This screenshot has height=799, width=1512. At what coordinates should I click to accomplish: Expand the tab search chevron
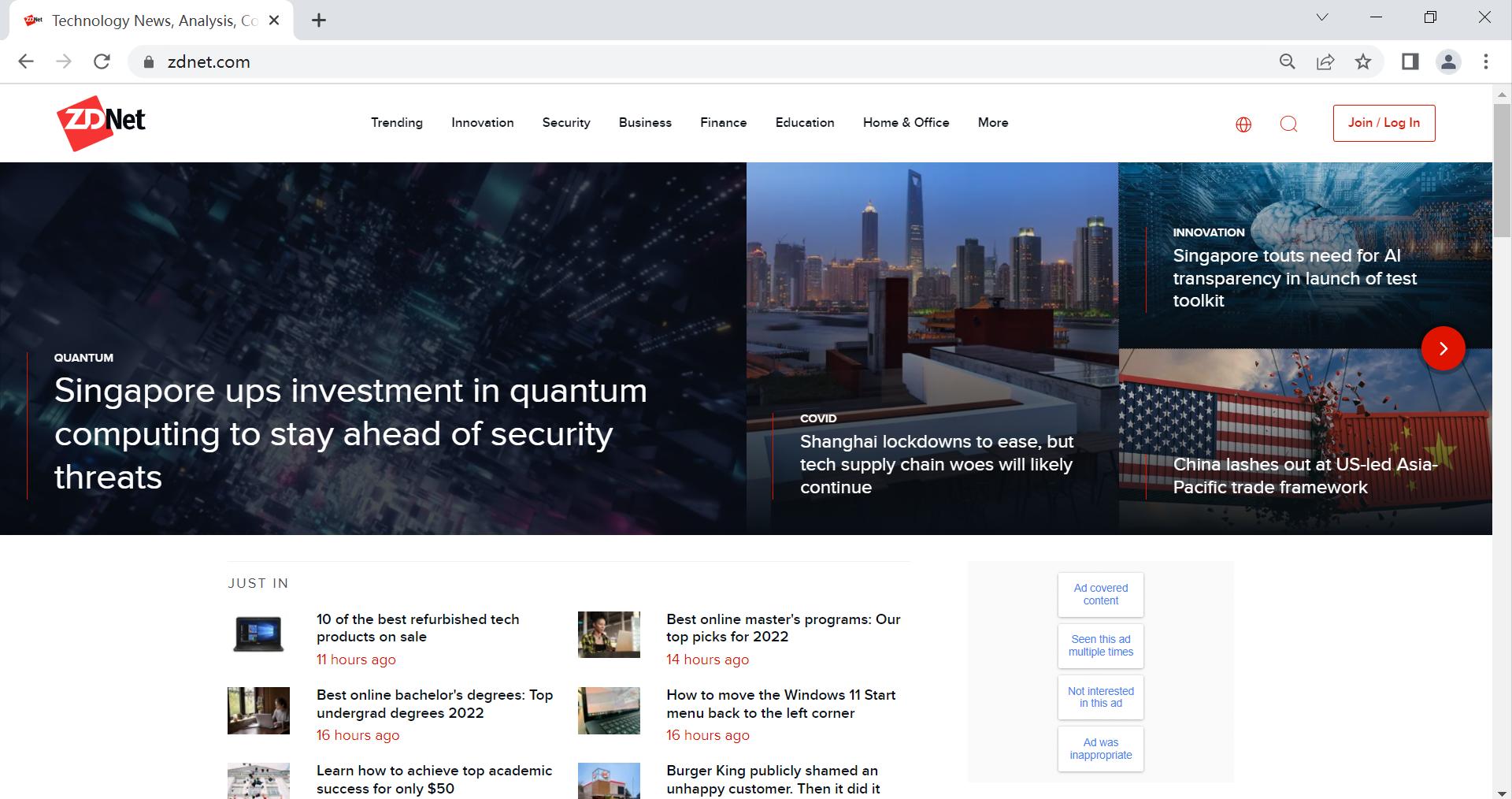click(x=1322, y=17)
